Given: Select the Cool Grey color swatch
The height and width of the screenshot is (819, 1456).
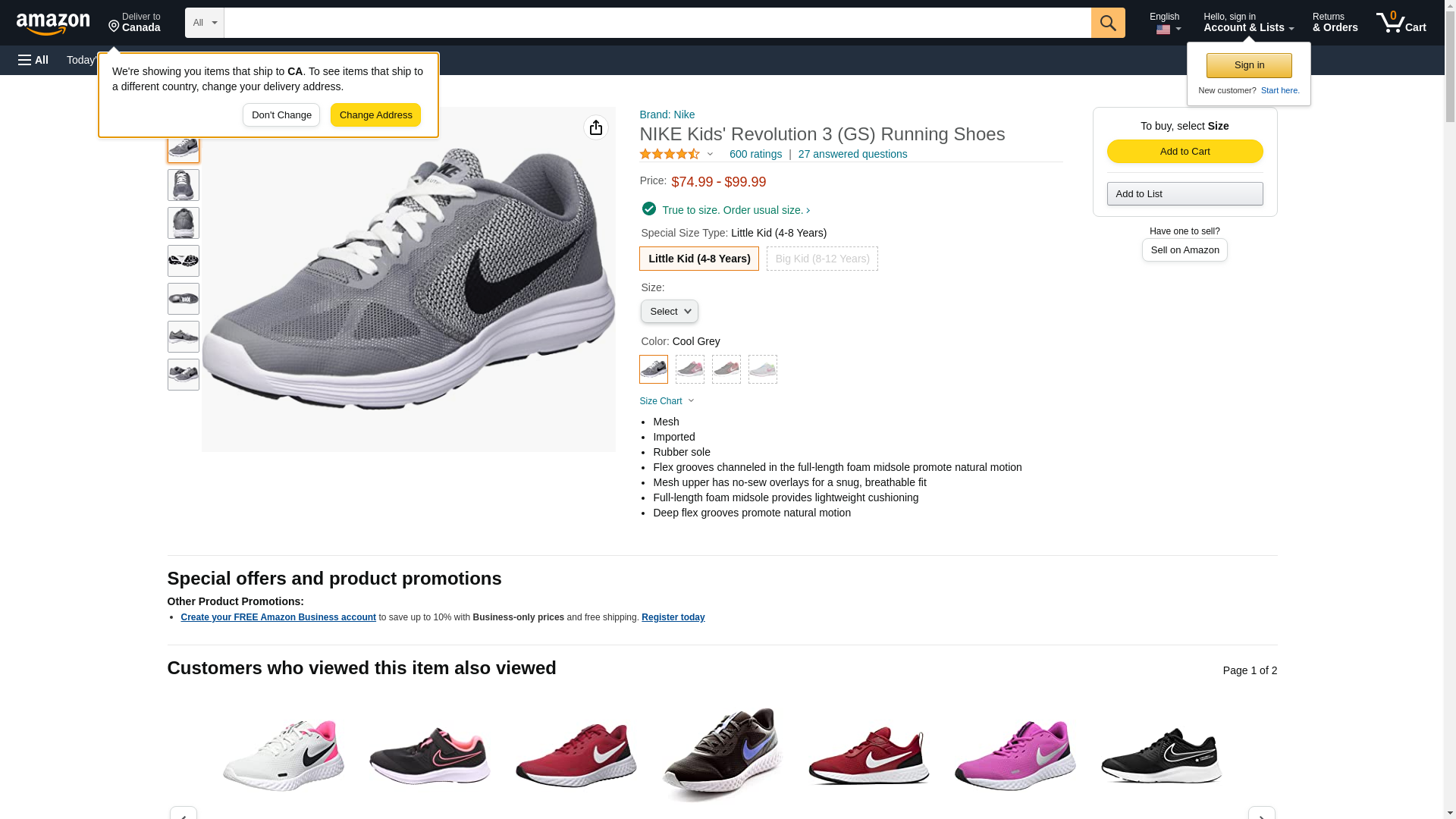Looking at the screenshot, I should coord(654,369).
